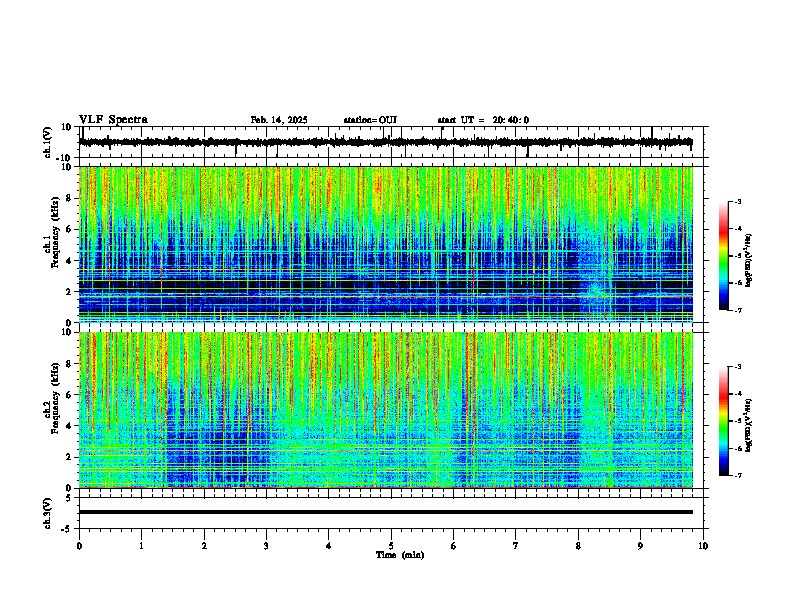792x612 pixels.
Task: Click tick label "10" on the time axis
Action: pyautogui.click(x=703, y=546)
